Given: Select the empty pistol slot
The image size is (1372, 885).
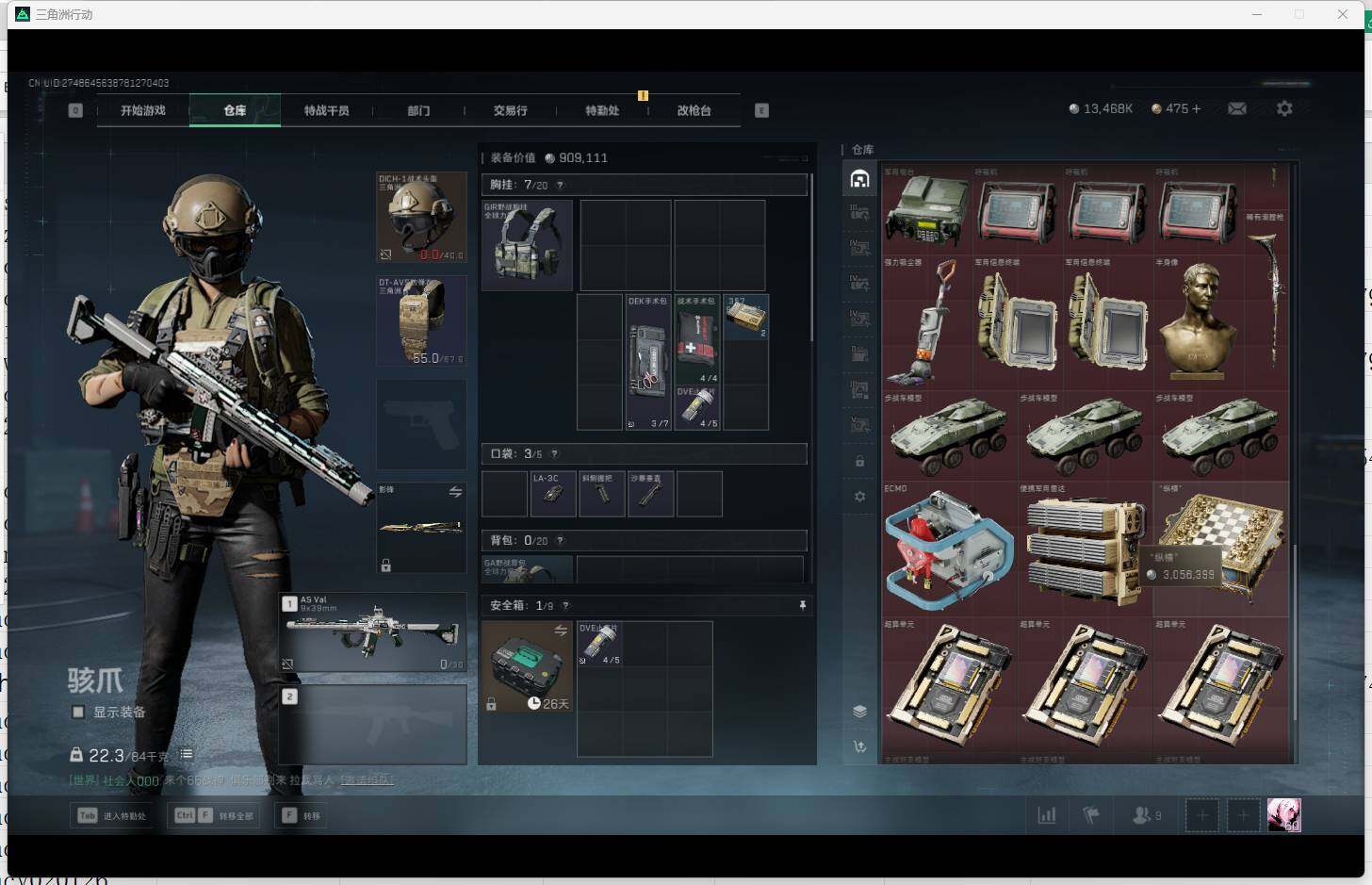Looking at the screenshot, I should point(421,424).
